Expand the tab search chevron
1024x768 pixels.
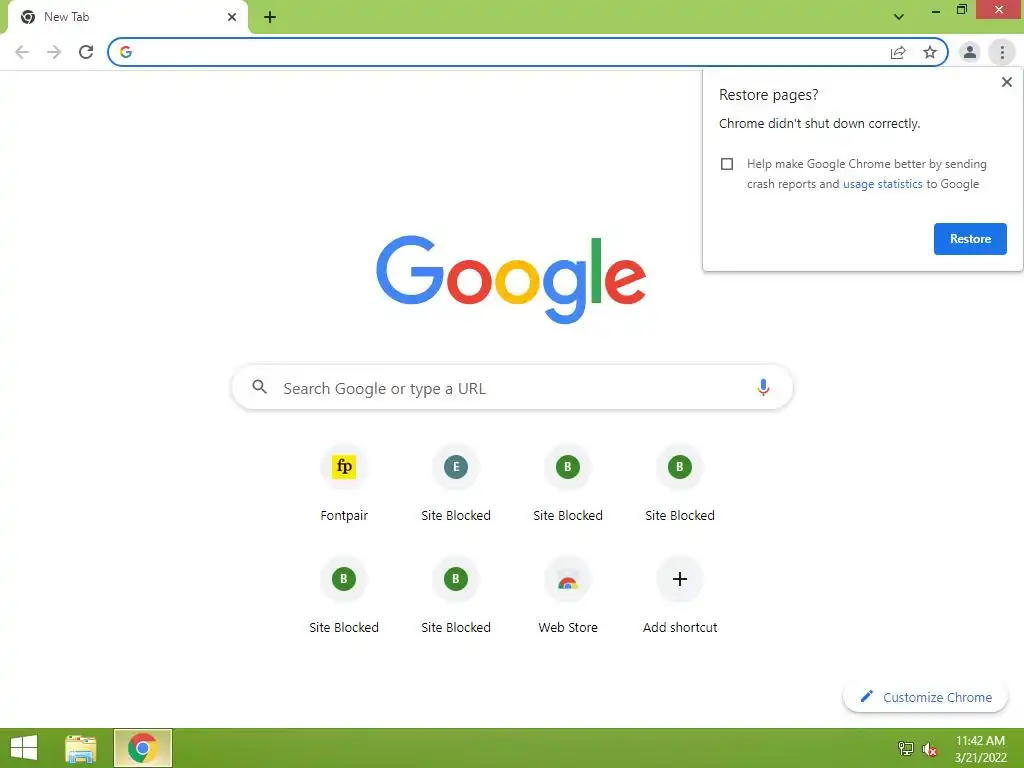point(899,17)
